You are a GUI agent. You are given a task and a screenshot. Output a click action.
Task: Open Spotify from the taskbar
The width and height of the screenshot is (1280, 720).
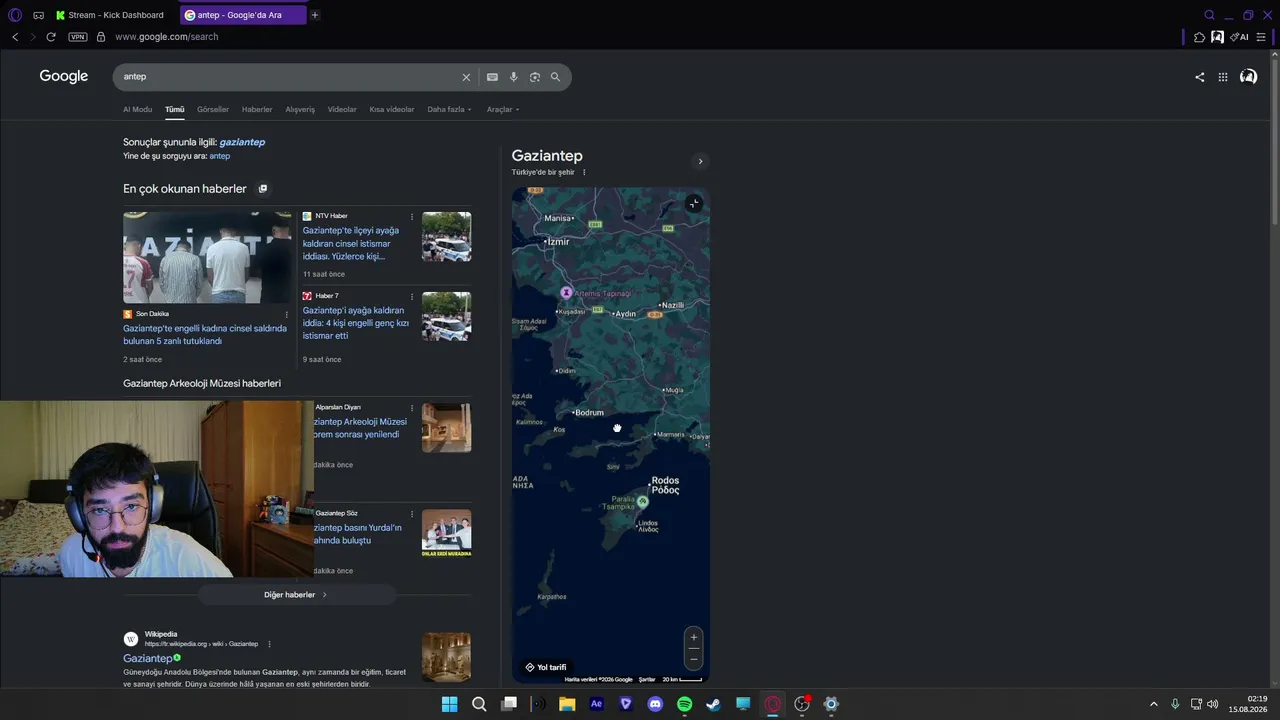pos(685,704)
